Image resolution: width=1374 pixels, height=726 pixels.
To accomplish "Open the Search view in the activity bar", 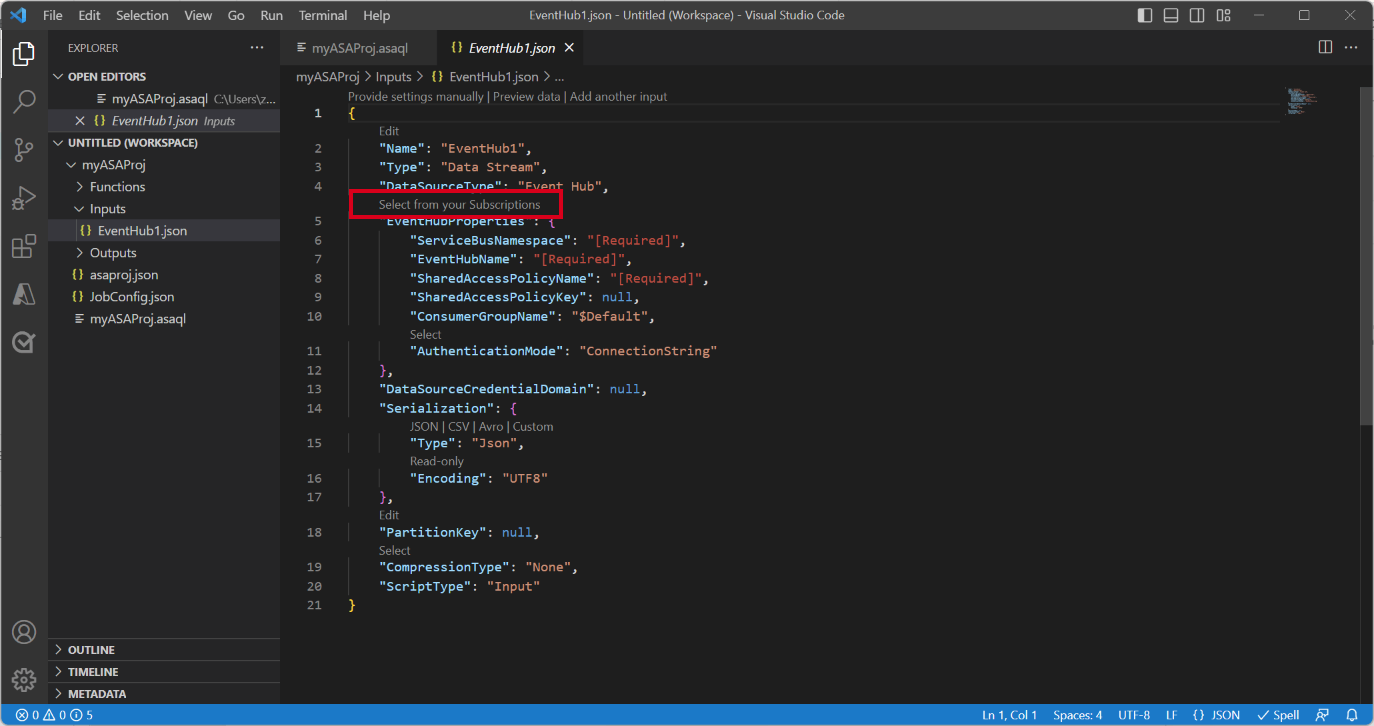I will point(24,101).
